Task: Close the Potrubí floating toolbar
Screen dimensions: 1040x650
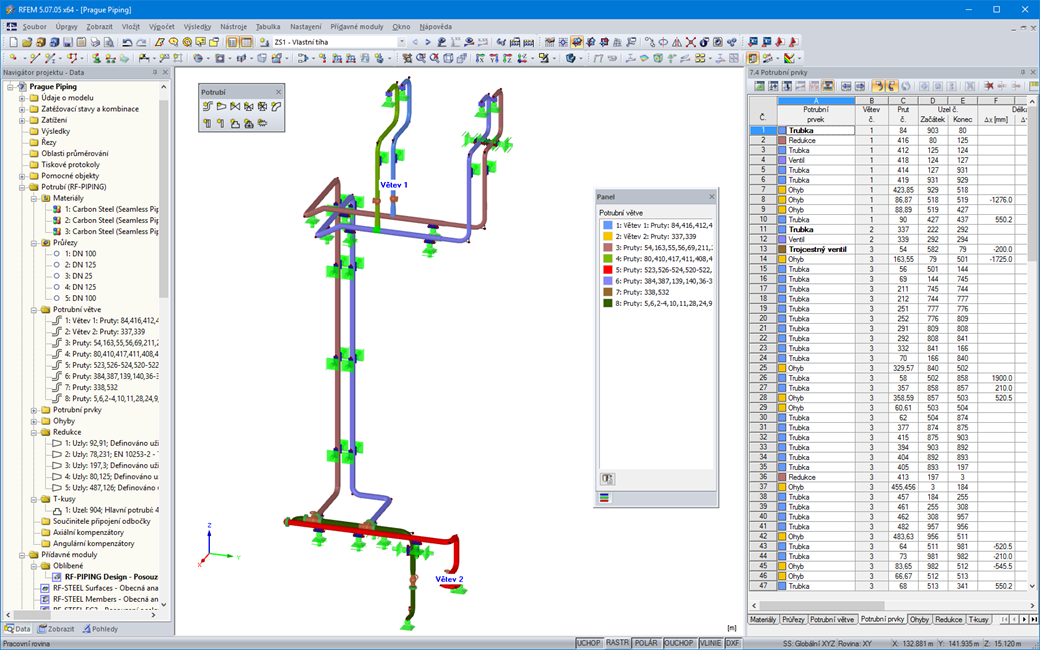Action: pyautogui.click(x=279, y=92)
